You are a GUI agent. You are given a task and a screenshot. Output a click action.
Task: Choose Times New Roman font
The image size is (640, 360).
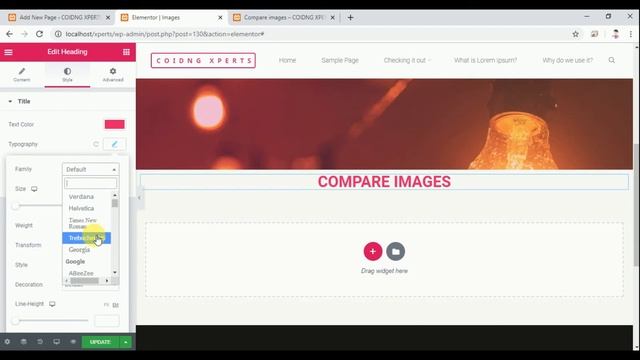point(82,223)
